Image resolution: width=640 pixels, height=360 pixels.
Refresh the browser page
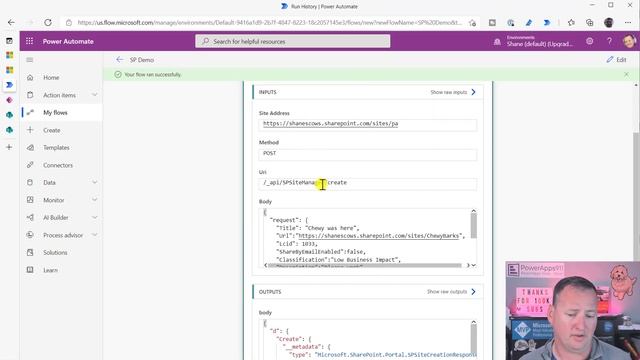(x=48, y=22)
